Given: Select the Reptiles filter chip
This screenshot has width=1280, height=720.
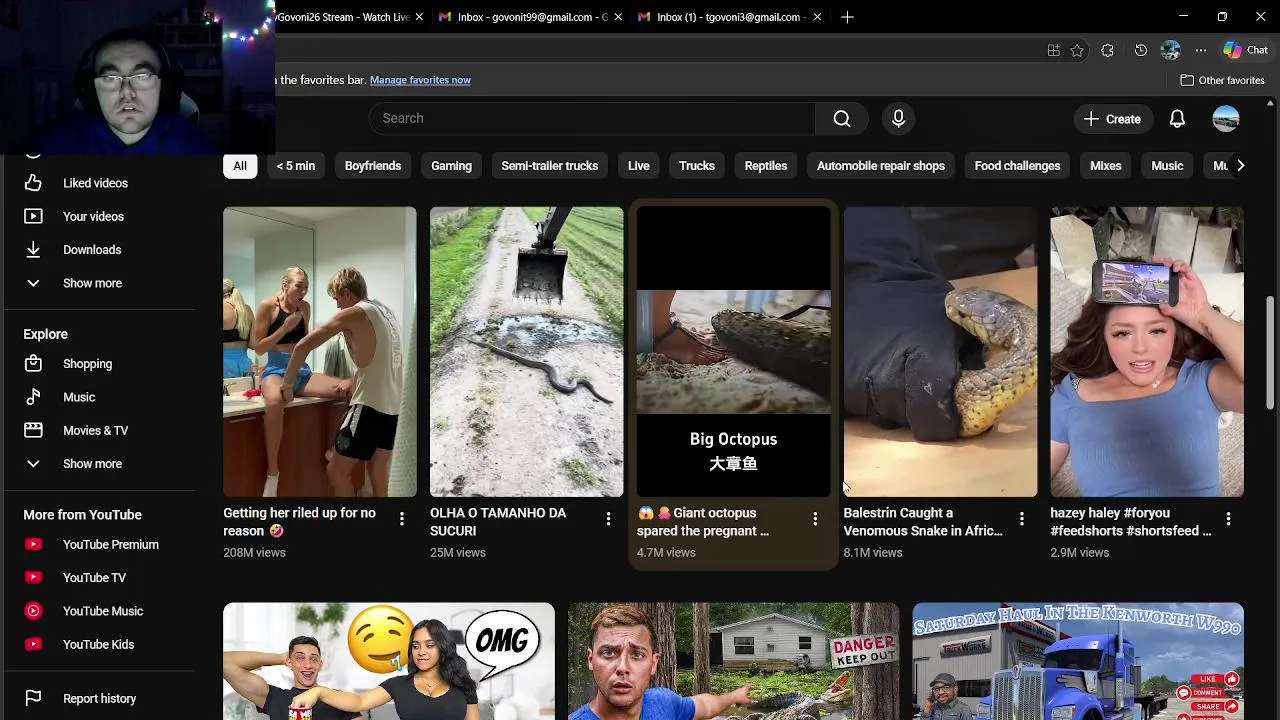Looking at the screenshot, I should [766, 166].
